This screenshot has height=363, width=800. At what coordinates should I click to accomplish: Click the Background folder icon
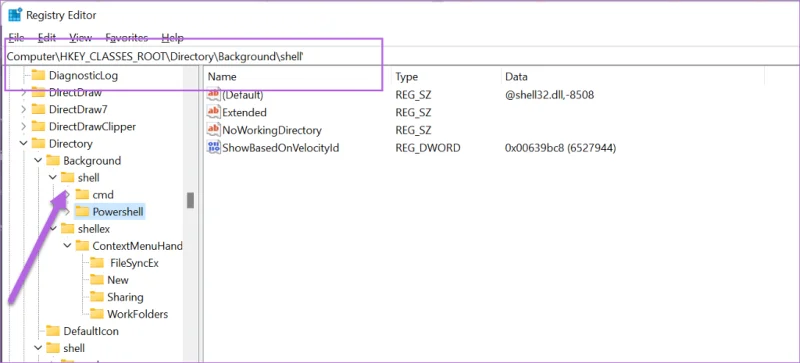tap(53, 161)
